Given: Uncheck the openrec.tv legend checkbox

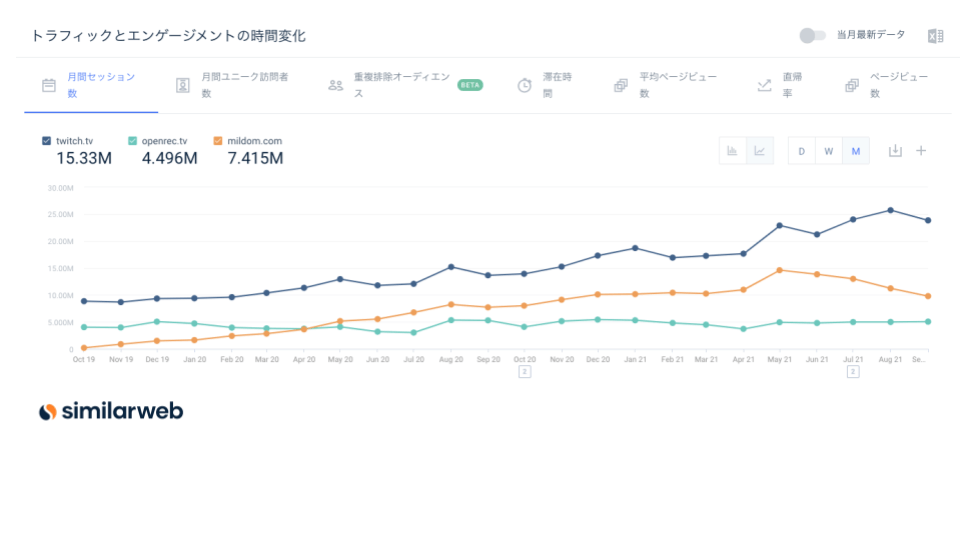Looking at the screenshot, I should 133,141.
